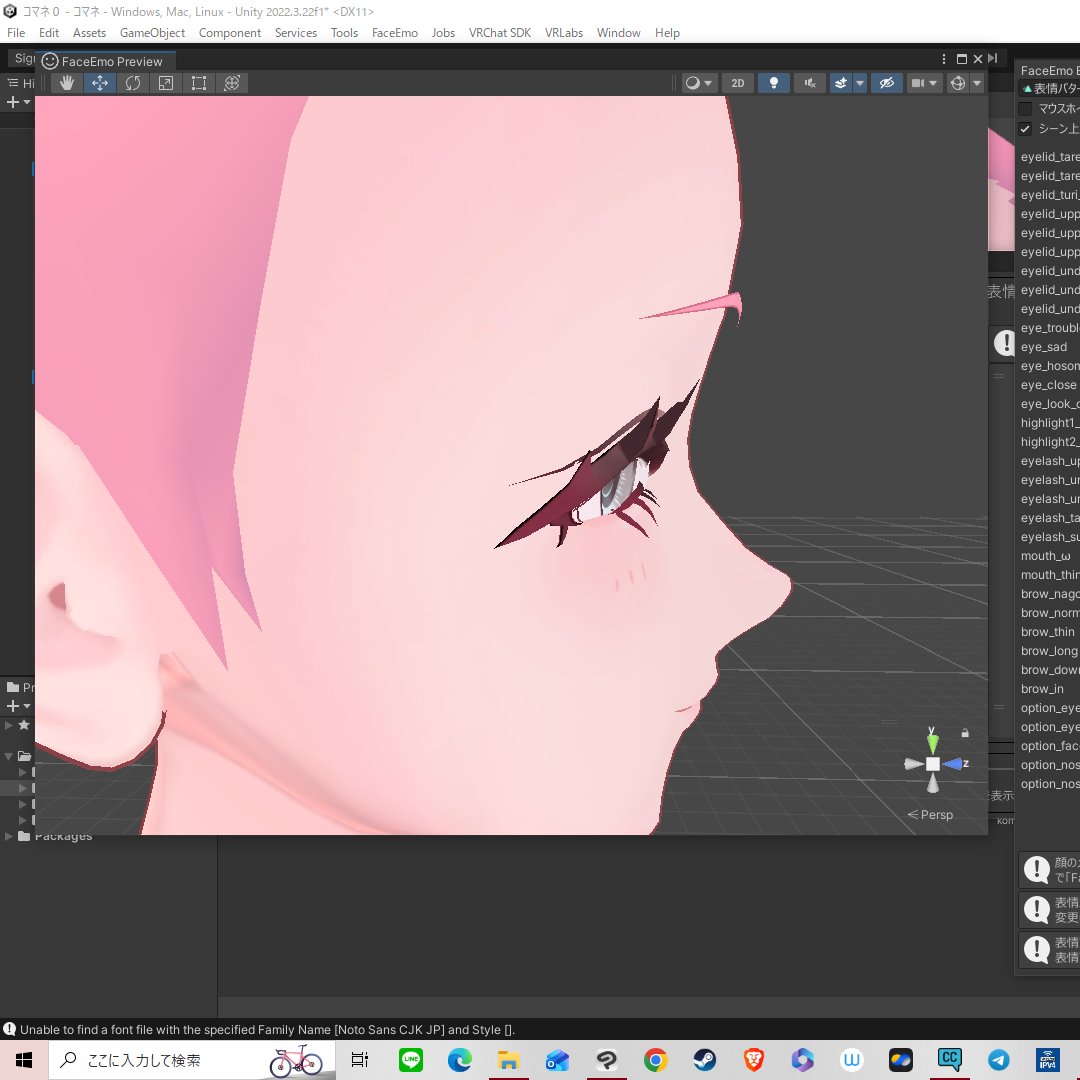Toggle 2D view mode
This screenshot has width=1080, height=1080.
738,83
